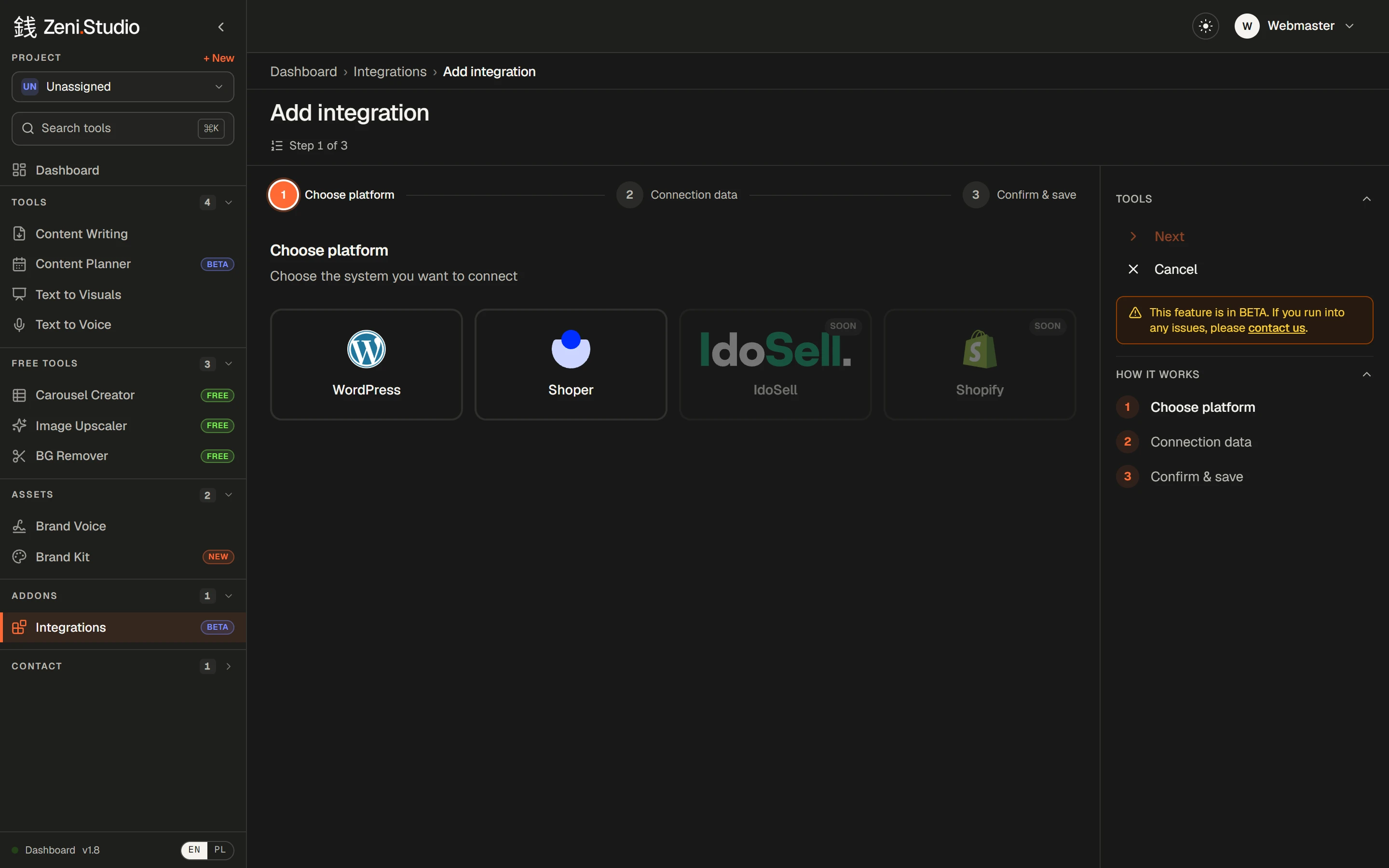Image resolution: width=1389 pixels, height=868 pixels.
Task: Switch language to PL
Action: (x=220, y=850)
